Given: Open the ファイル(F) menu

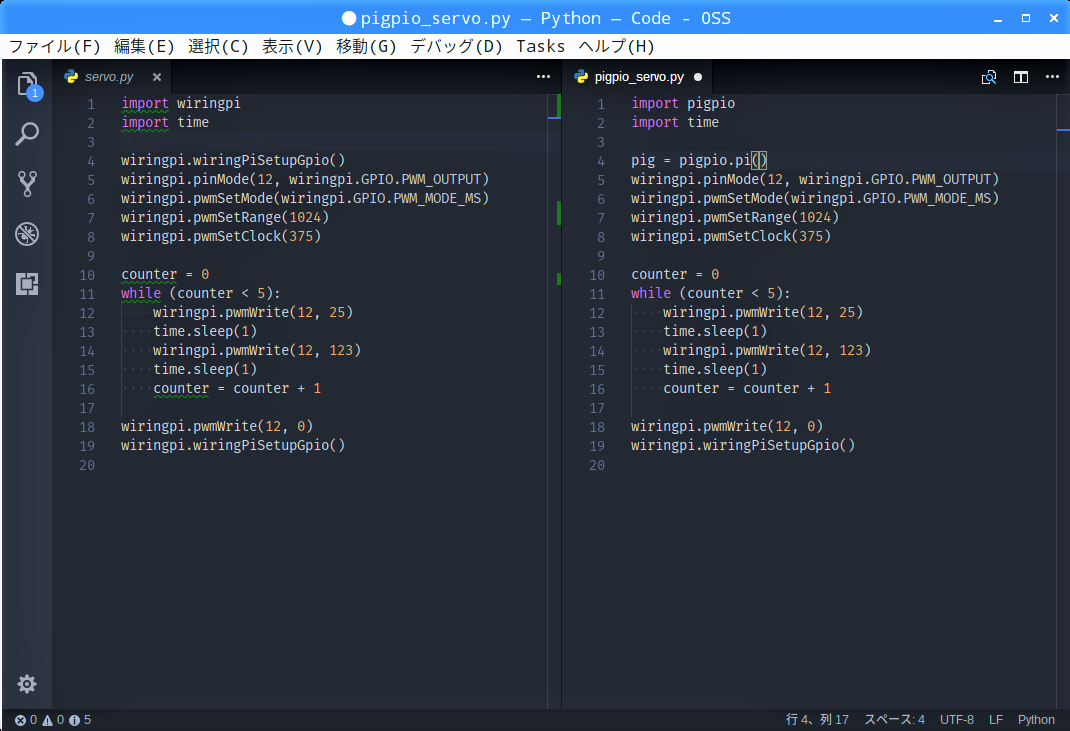Looking at the screenshot, I should tap(55, 46).
